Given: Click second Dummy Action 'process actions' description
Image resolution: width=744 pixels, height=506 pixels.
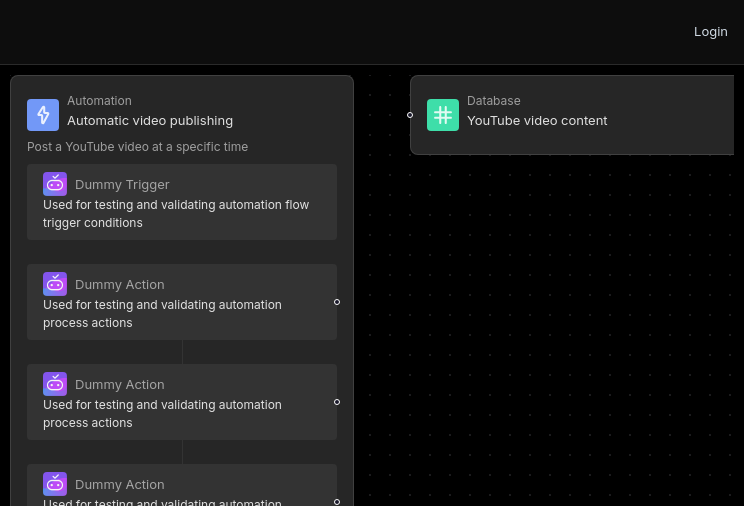Looking at the screenshot, I should [88, 423].
